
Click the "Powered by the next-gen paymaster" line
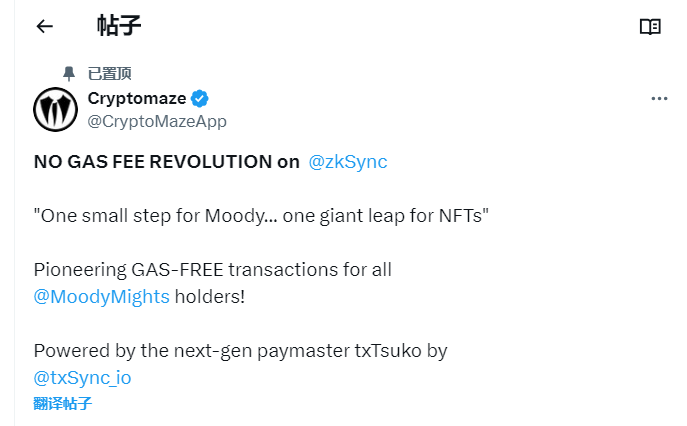(240, 351)
